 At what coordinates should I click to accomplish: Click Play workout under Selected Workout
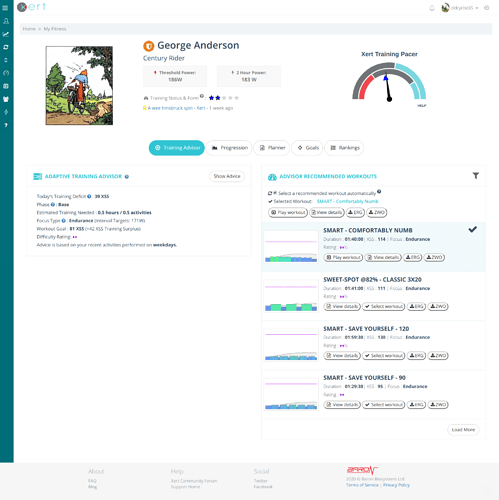click(x=288, y=212)
